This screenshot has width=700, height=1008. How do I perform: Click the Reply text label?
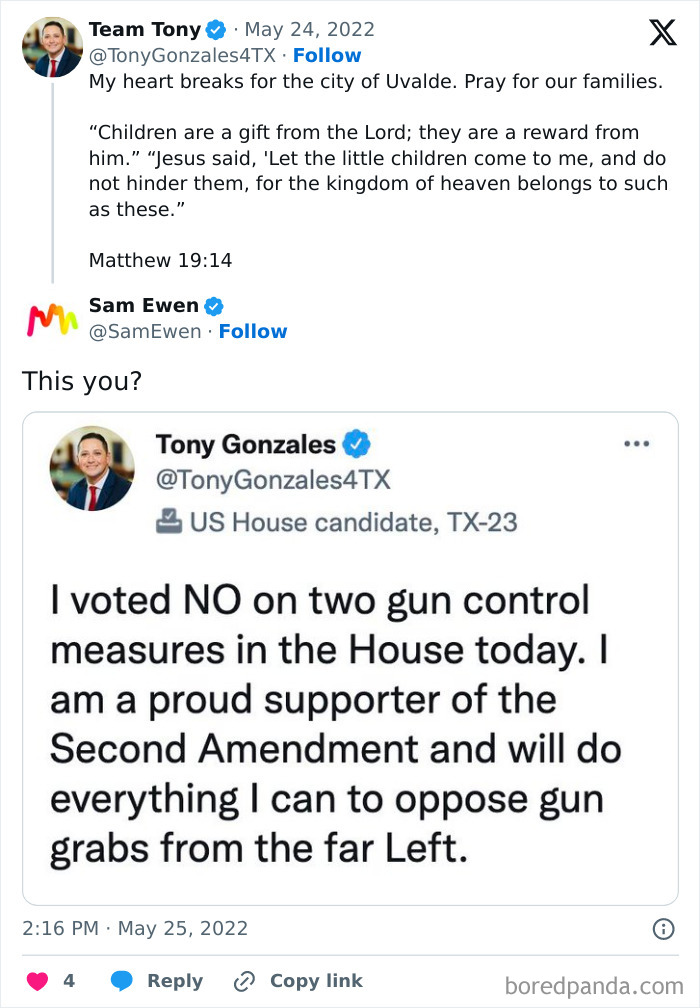pos(175,981)
